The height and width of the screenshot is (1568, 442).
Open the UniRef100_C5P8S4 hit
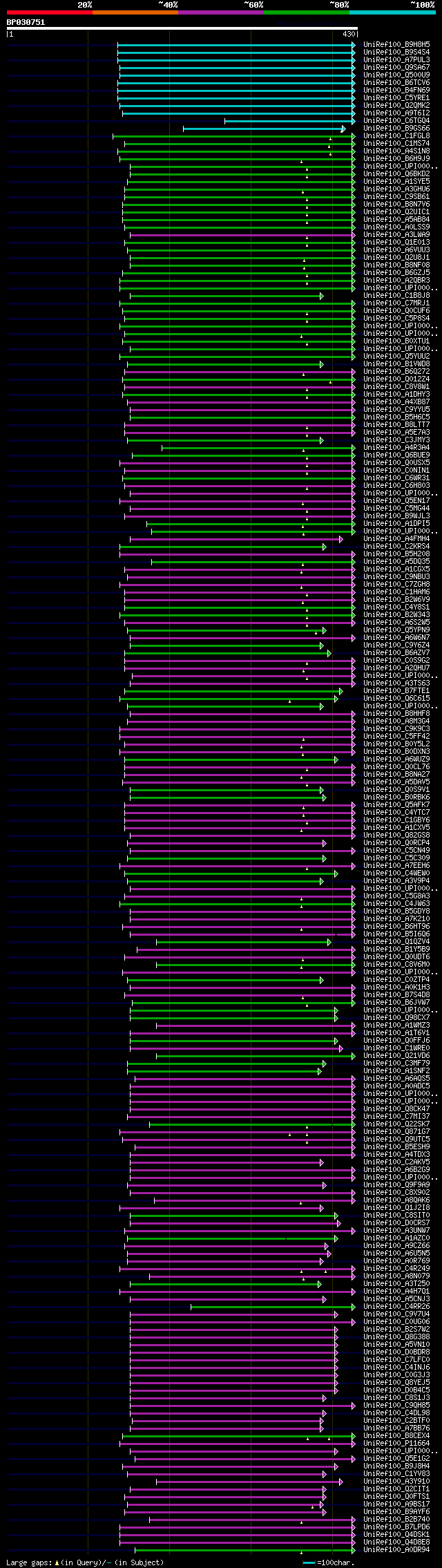click(x=396, y=318)
